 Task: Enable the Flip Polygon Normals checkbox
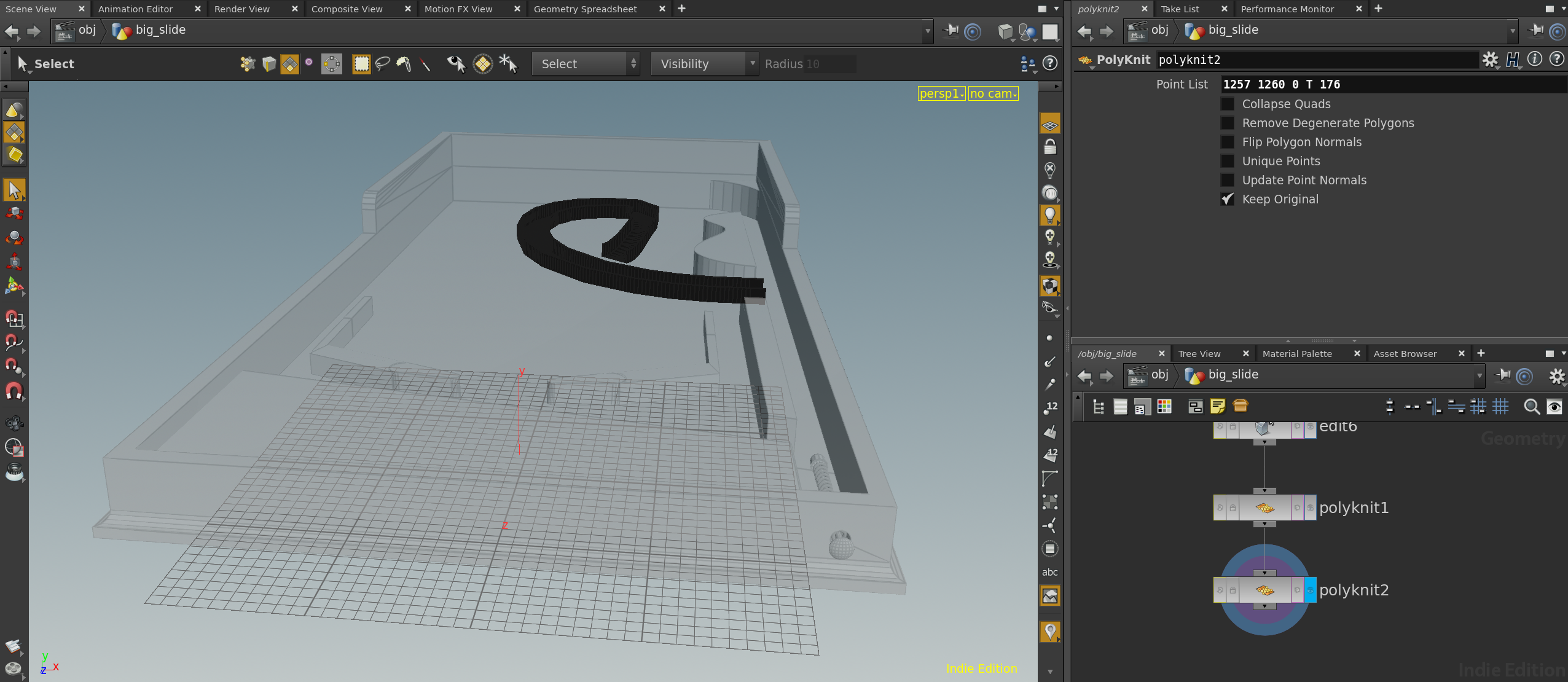(1228, 142)
